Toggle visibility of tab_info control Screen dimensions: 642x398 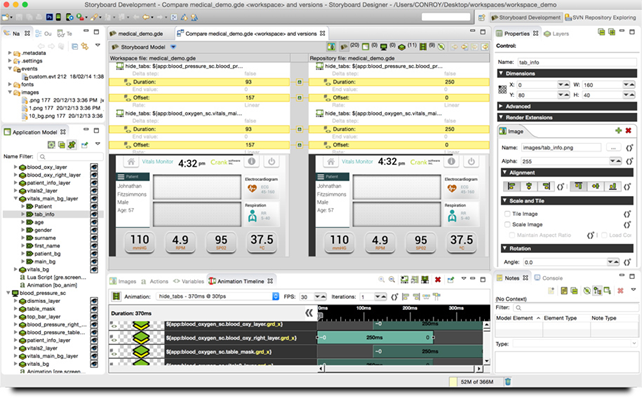[94, 214]
